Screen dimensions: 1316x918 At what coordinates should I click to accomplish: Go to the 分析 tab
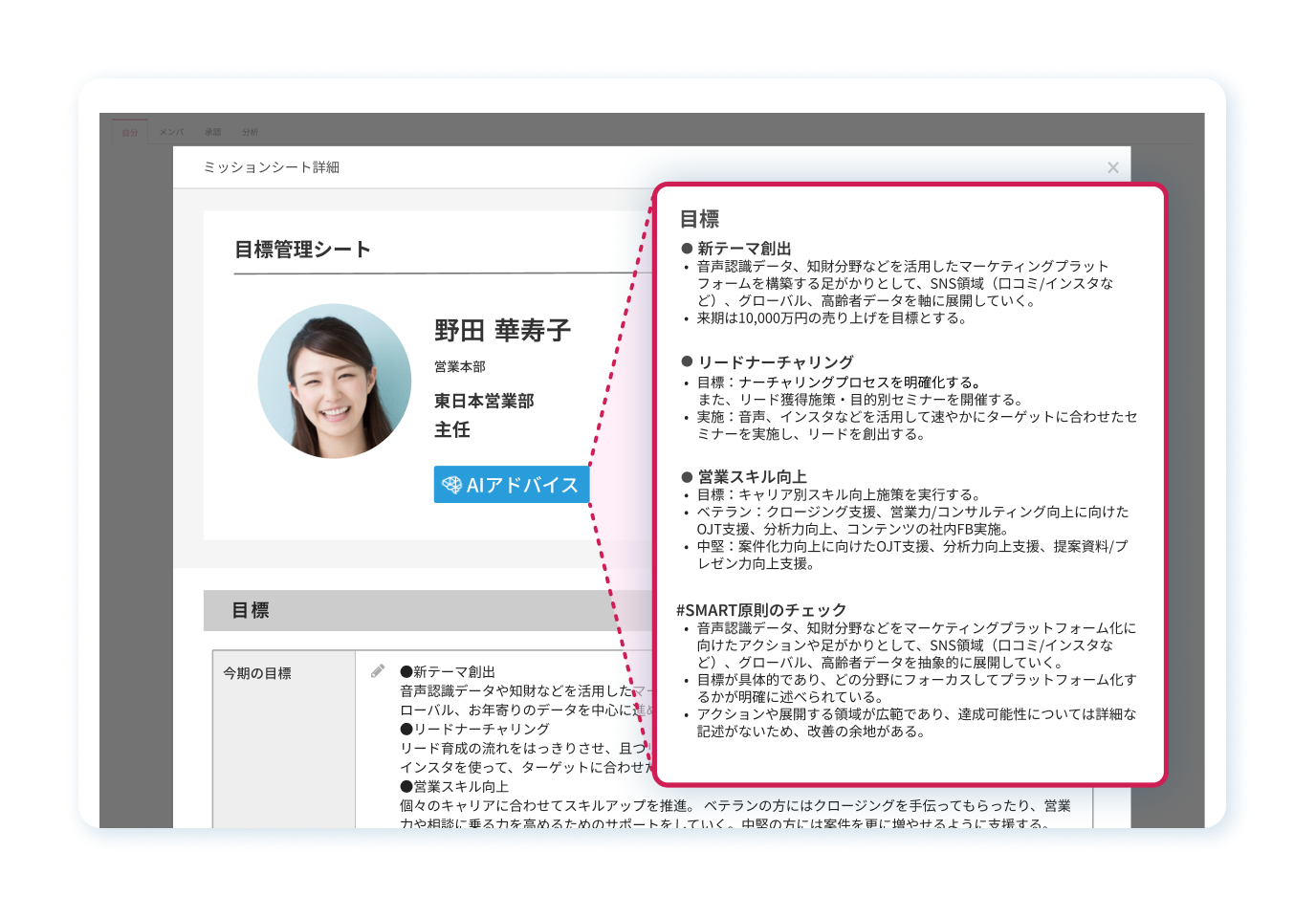(x=250, y=133)
